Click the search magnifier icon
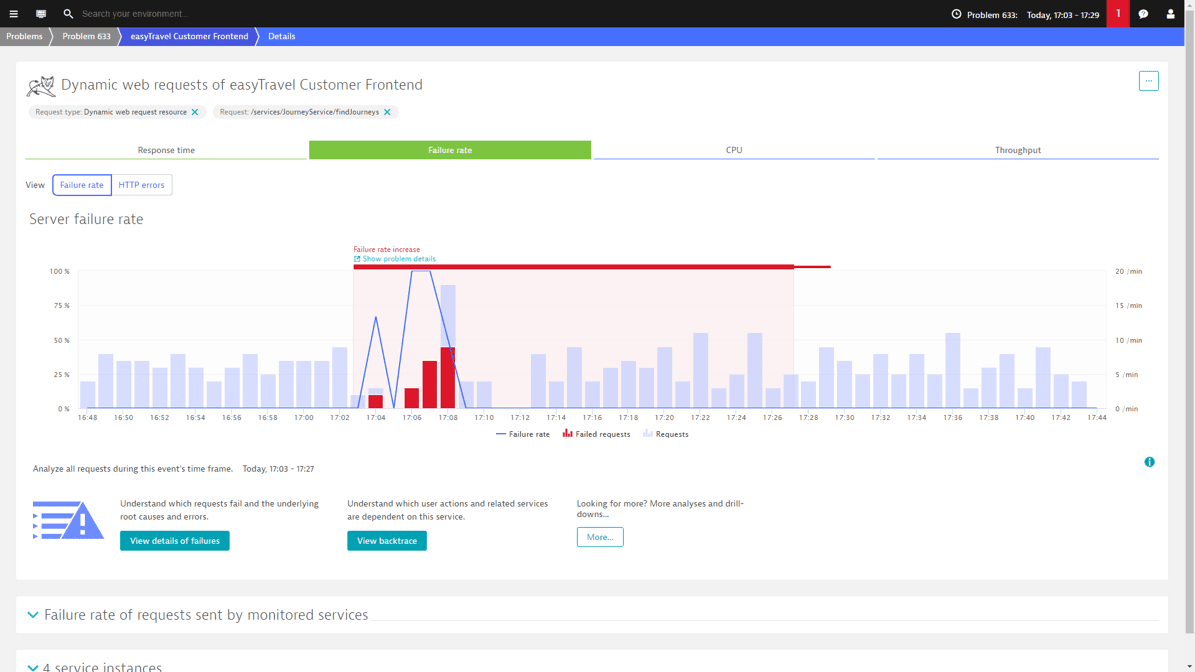The width and height of the screenshot is (1195, 672). [68, 14]
